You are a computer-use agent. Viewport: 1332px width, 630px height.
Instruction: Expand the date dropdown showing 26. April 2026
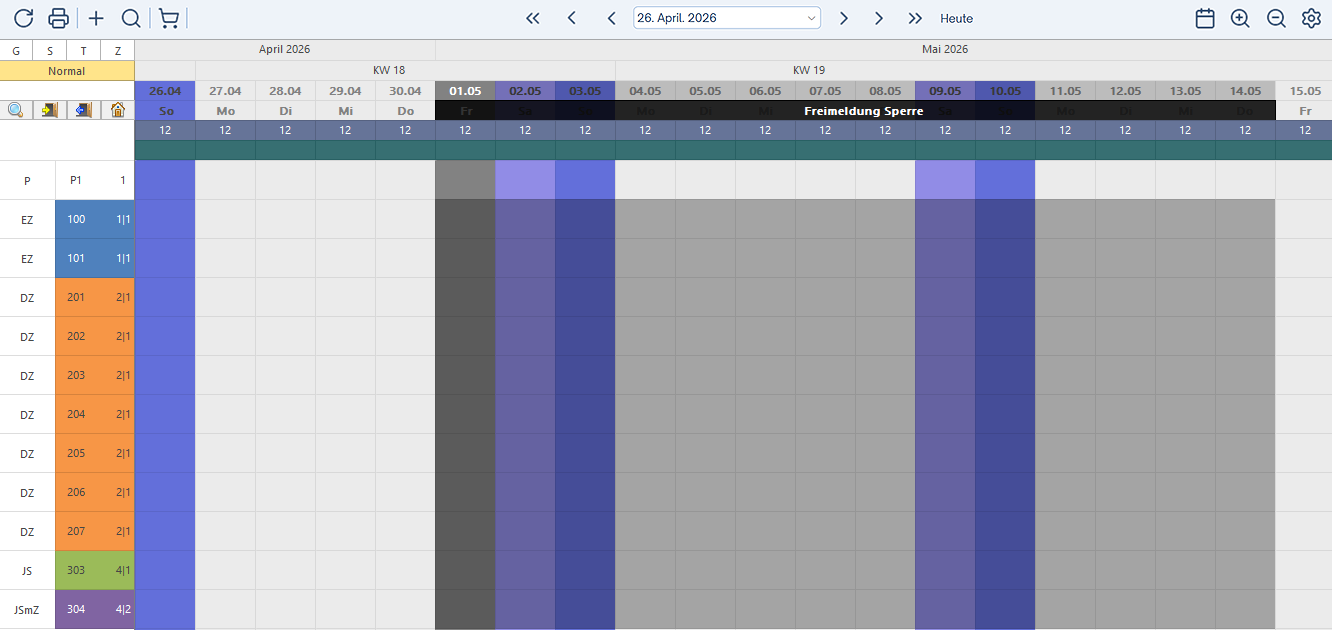click(x=811, y=18)
